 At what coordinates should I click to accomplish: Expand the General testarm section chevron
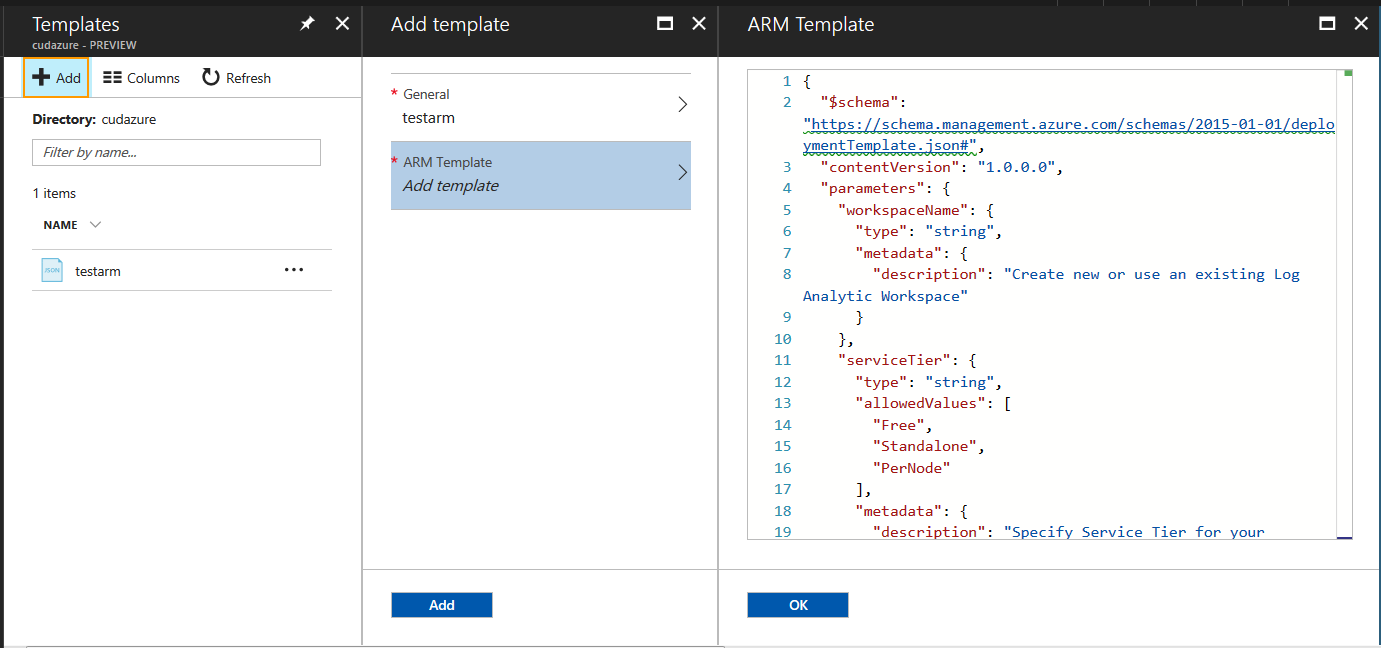pos(683,104)
